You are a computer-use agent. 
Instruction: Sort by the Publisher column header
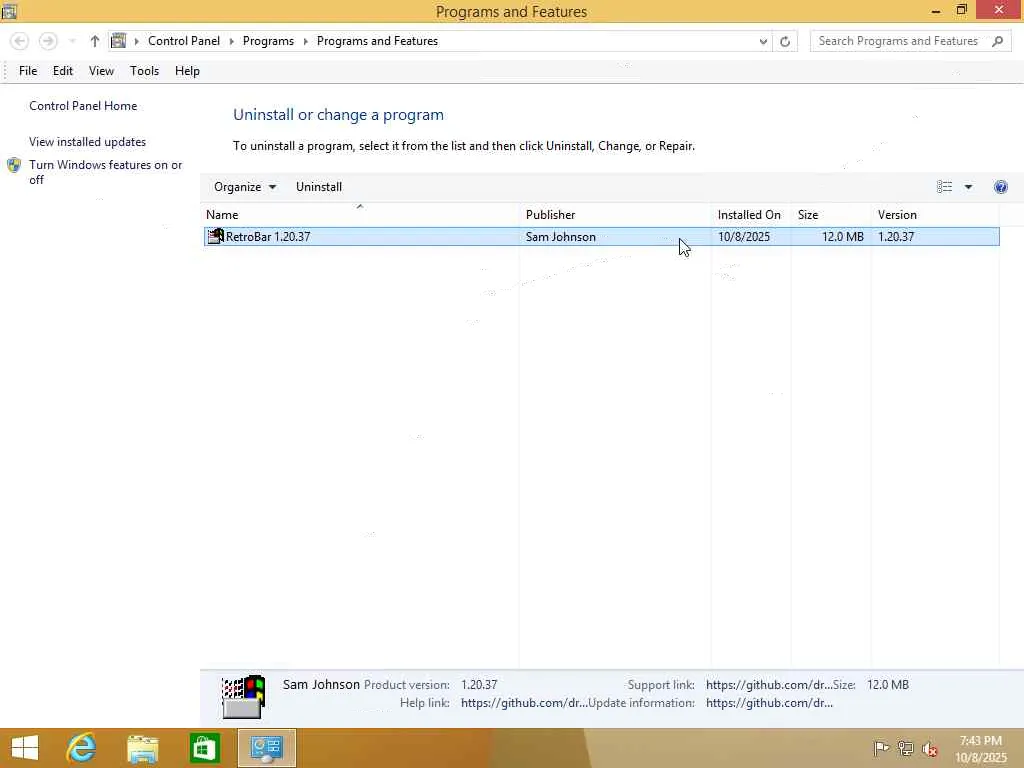click(x=615, y=215)
